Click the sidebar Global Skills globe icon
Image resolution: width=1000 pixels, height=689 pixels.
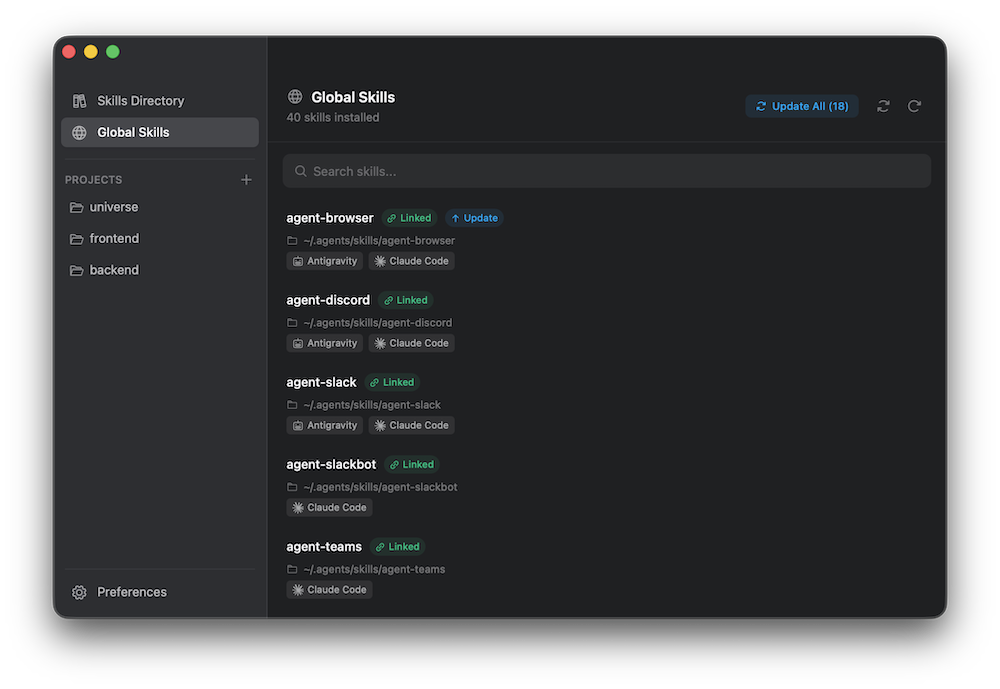[x=79, y=133]
